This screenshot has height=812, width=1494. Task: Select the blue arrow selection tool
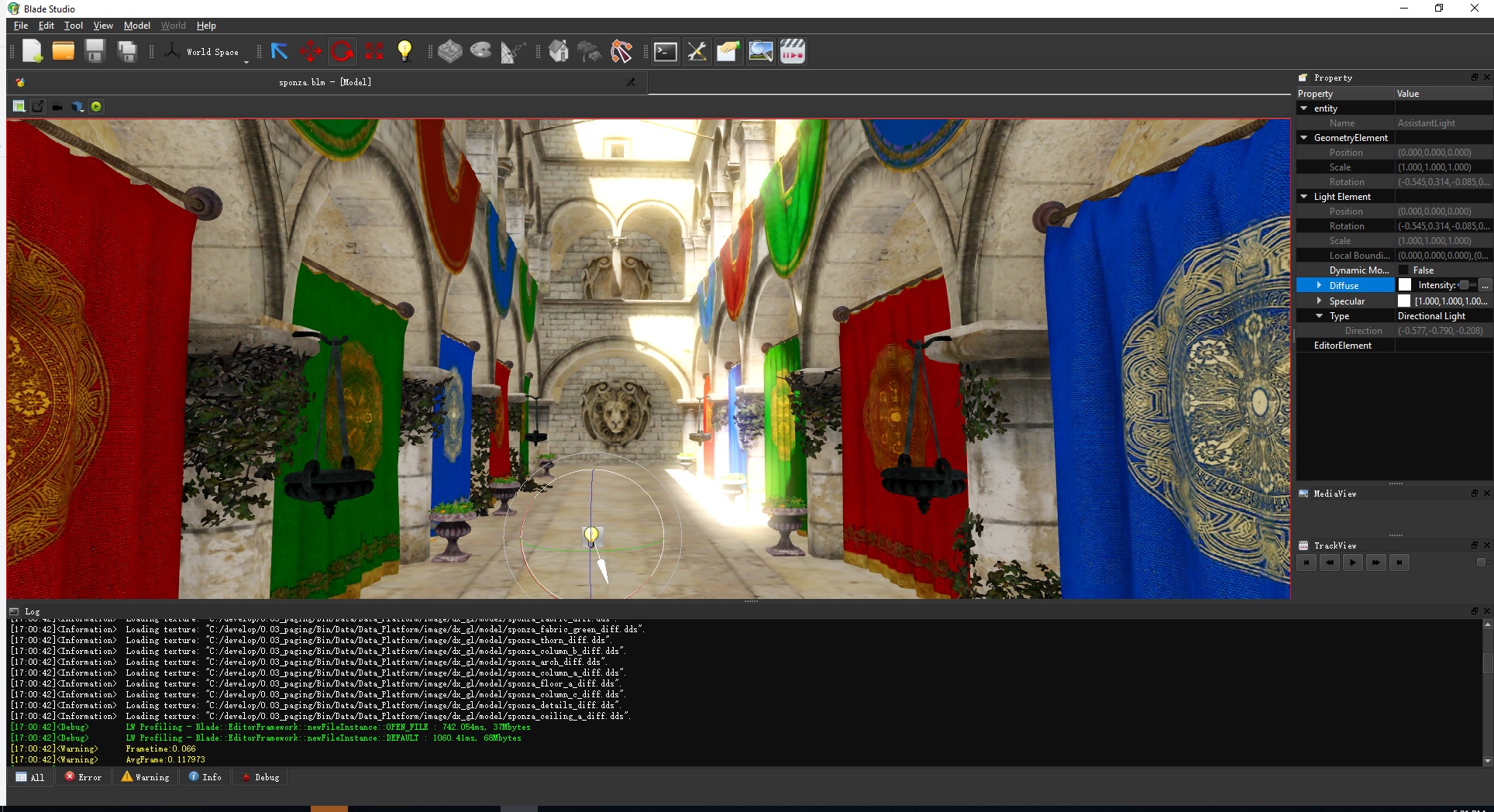tap(280, 52)
